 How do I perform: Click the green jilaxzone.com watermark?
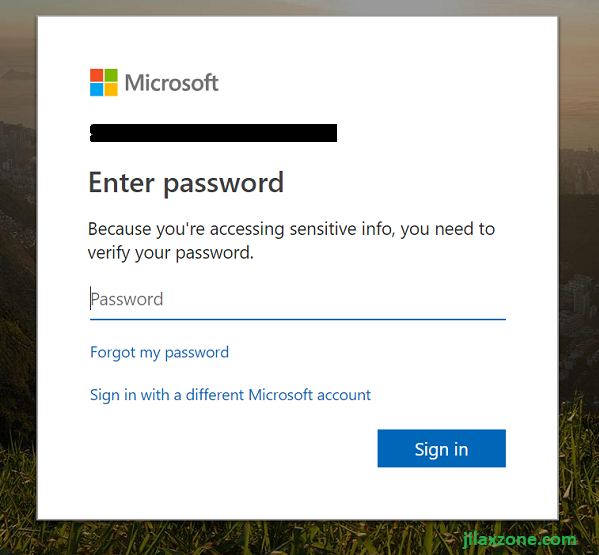520,540
